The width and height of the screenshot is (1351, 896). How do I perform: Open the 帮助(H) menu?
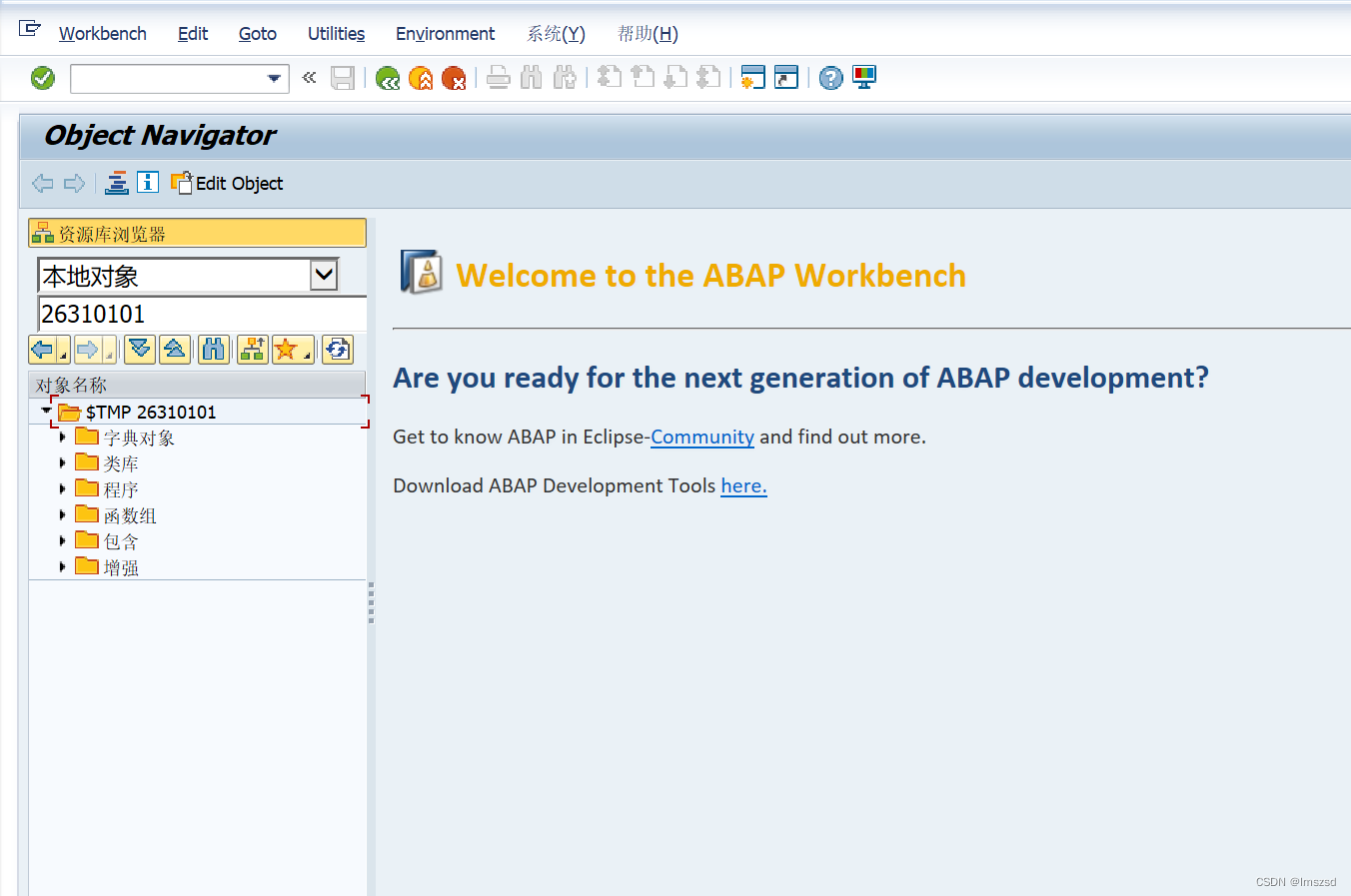648,34
